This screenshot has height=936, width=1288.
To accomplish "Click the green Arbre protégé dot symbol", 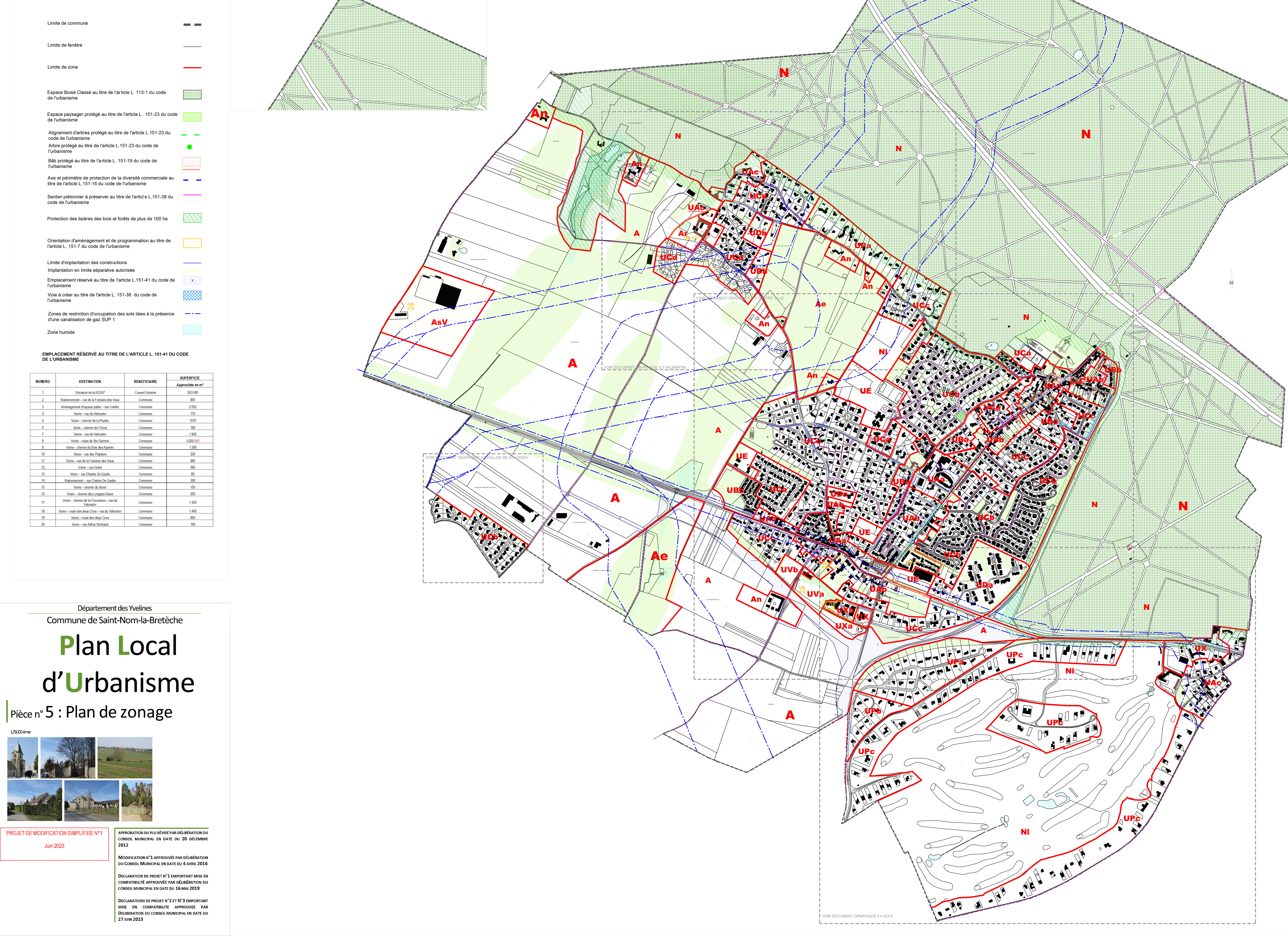I will click(190, 147).
